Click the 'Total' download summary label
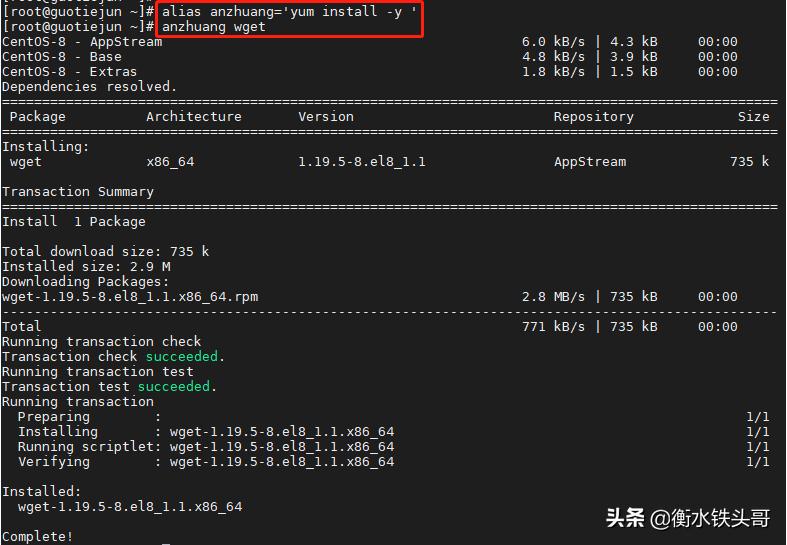The width and height of the screenshot is (787, 545). point(22,327)
